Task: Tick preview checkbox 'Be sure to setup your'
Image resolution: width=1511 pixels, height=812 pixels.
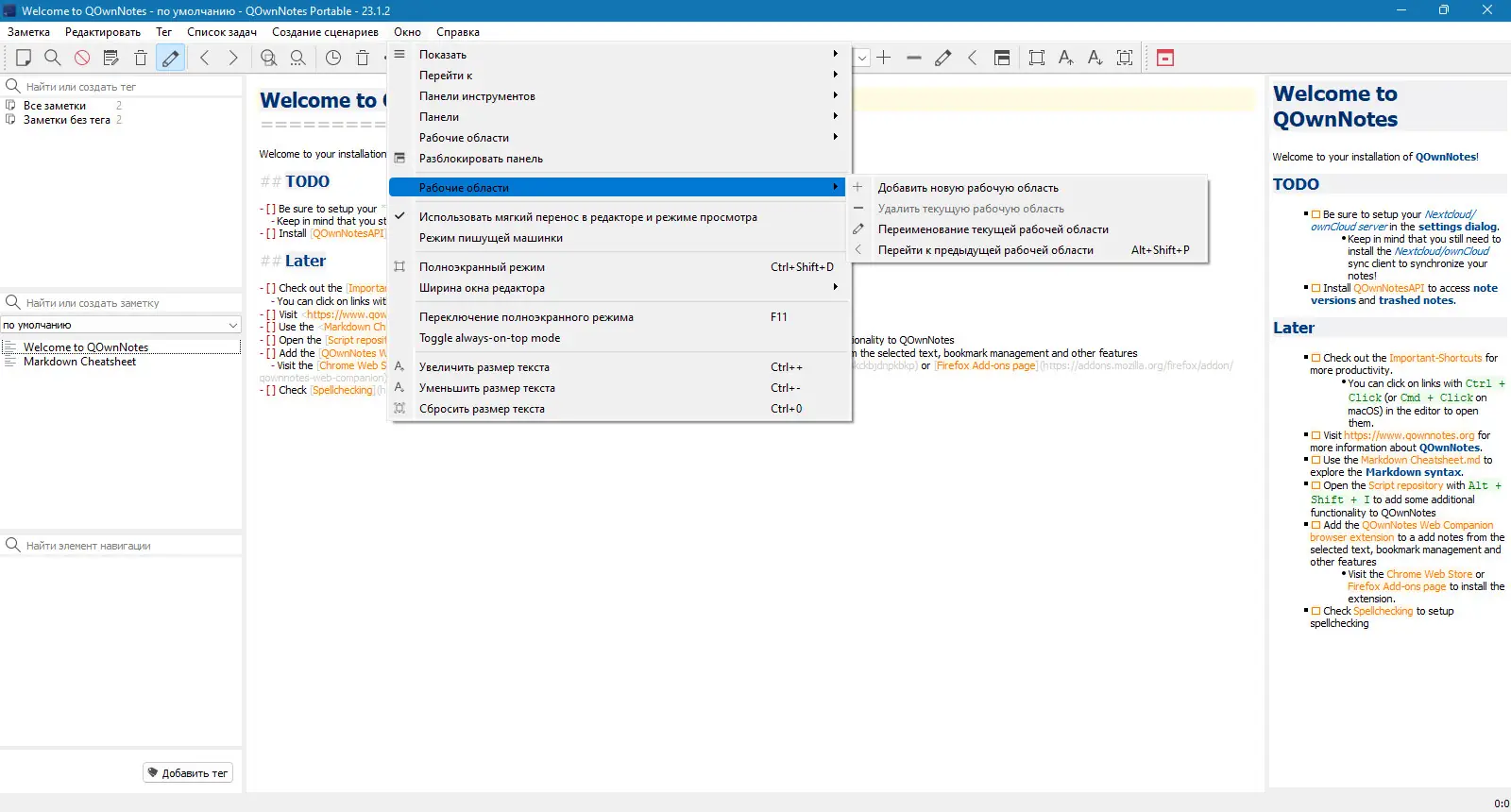Action: pyautogui.click(x=1316, y=214)
